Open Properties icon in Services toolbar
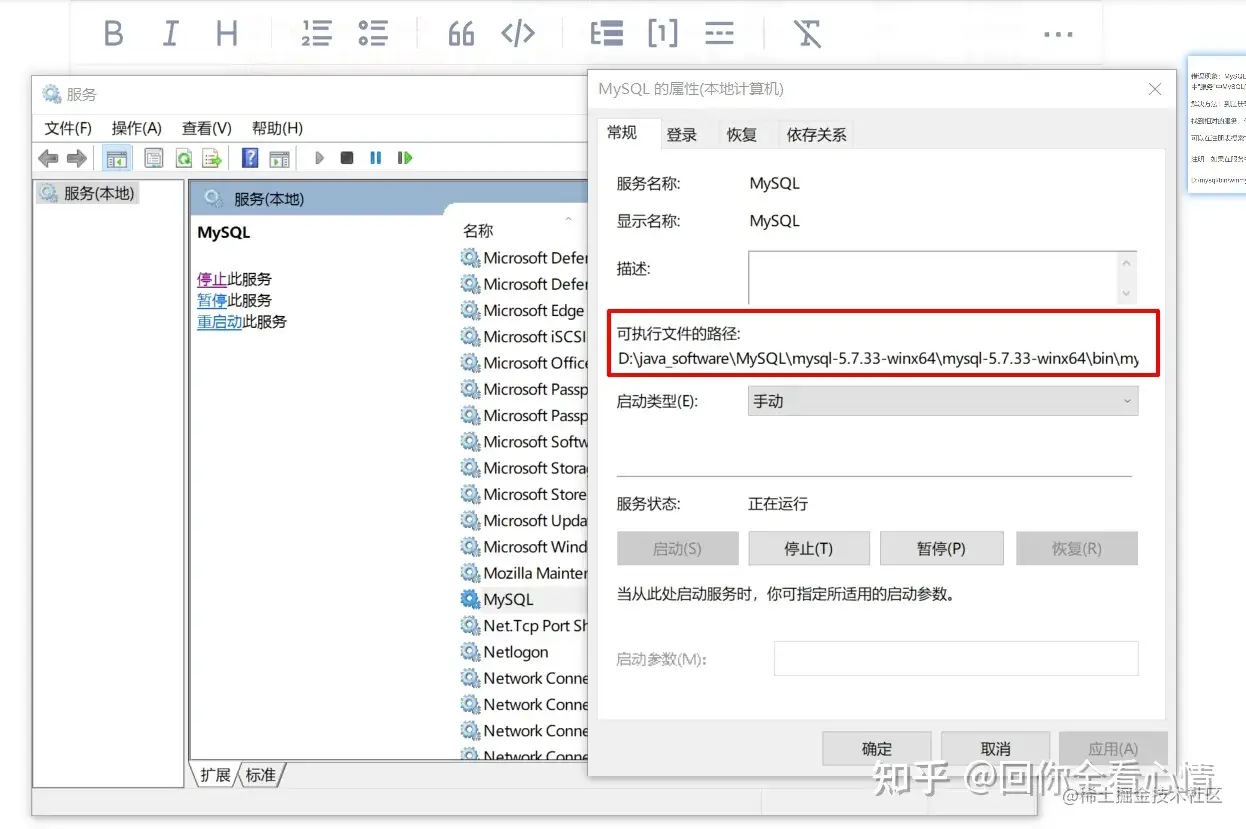This screenshot has width=1246, height=829. [x=153, y=158]
